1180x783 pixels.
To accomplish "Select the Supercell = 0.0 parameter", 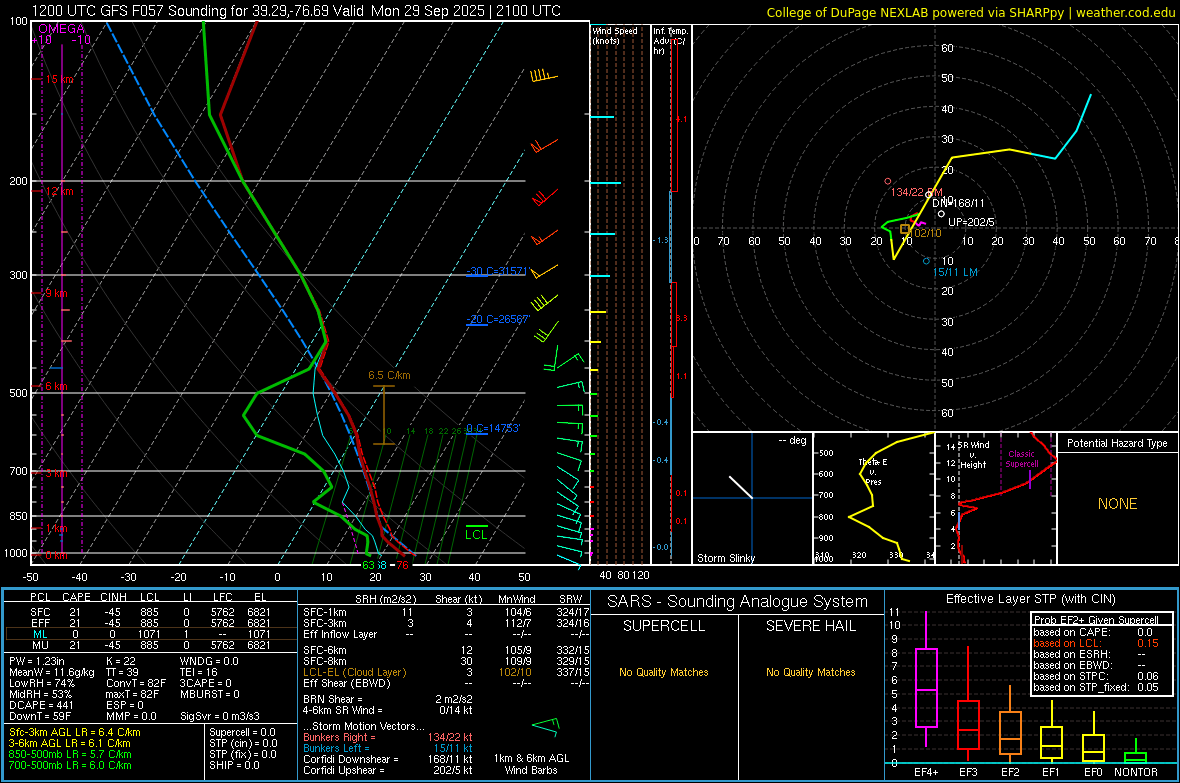I will click(x=242, y=732).
